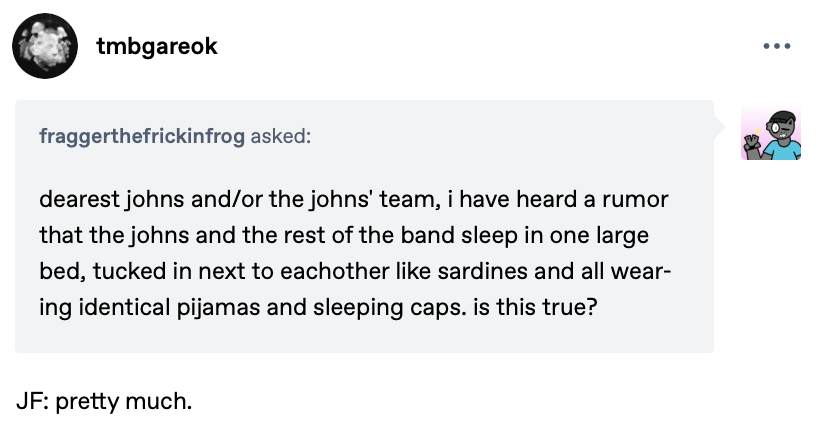This screenshot has height=442, width=820.
Task: Click the phrase 'is this true?'
Action: click(x=535, y=307)
